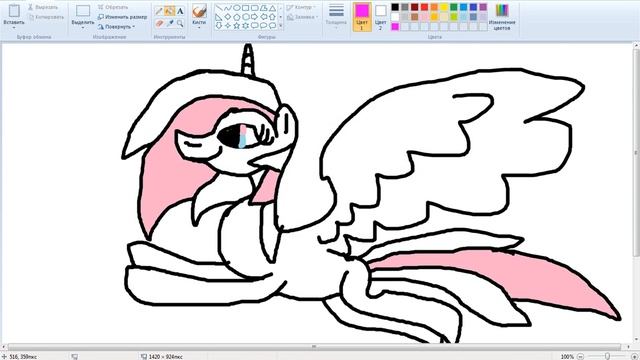The width and height of the screenshot is (640, 360).
Task: Choose the Rectangle shape
Action: 246,8
